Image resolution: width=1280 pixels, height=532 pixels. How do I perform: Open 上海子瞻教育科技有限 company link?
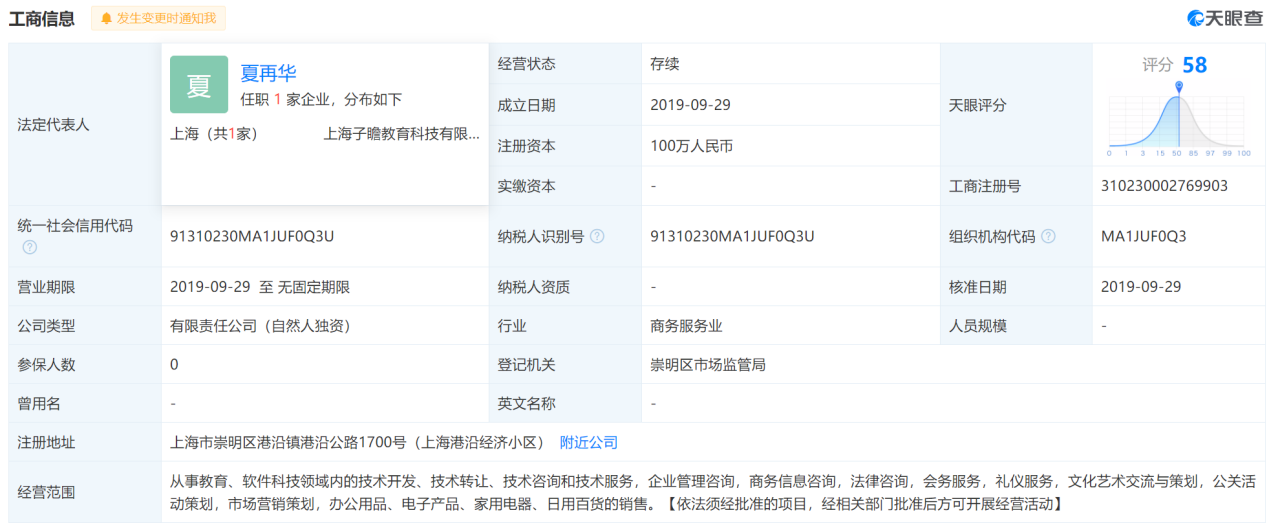pyautogui.click(x=401, y=133)
